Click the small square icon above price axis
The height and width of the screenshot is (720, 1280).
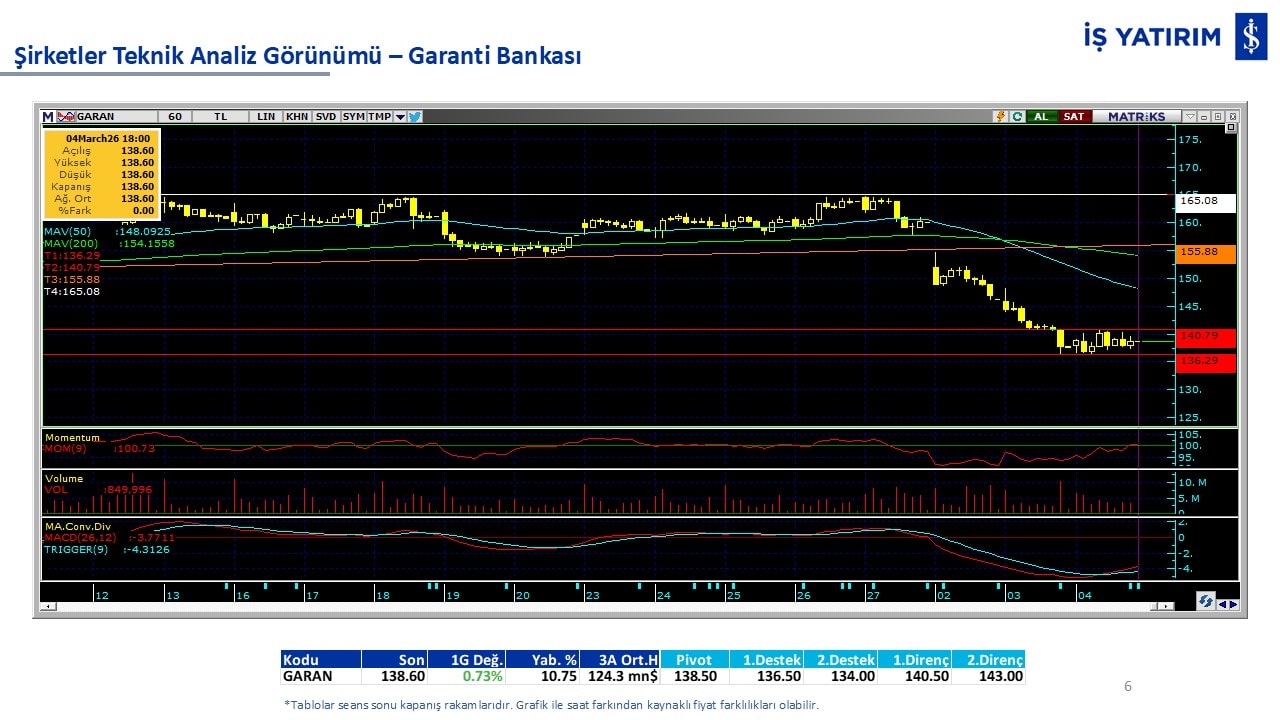(x=1230, y=128)
